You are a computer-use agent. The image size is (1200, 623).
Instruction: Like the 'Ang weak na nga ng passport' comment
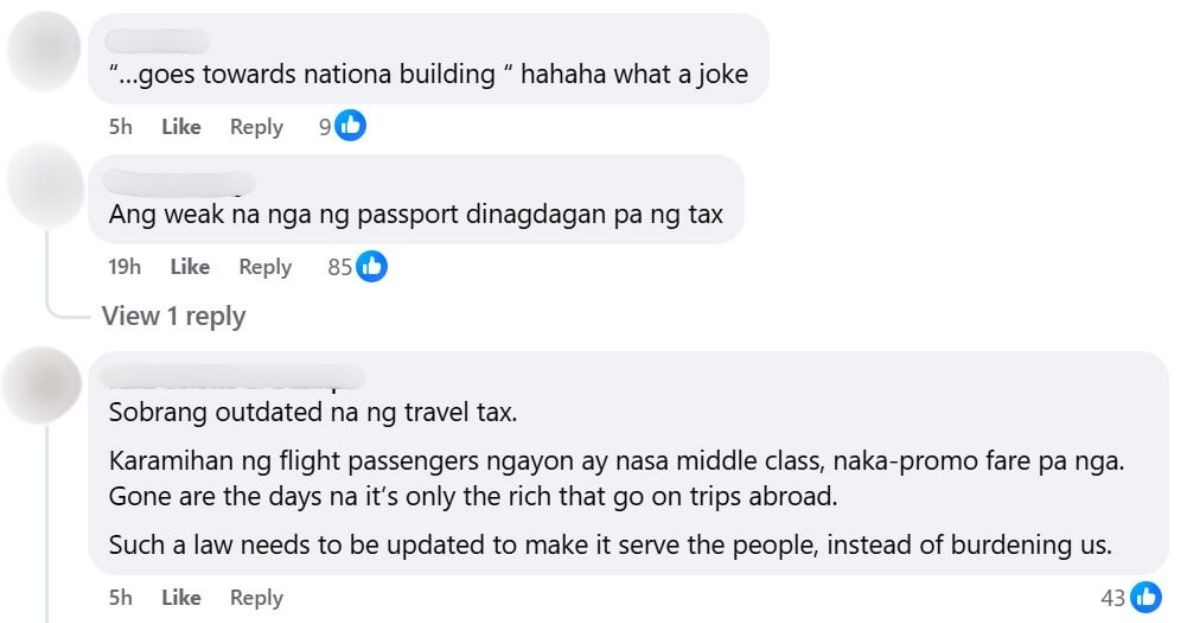[x=190, y=267]
